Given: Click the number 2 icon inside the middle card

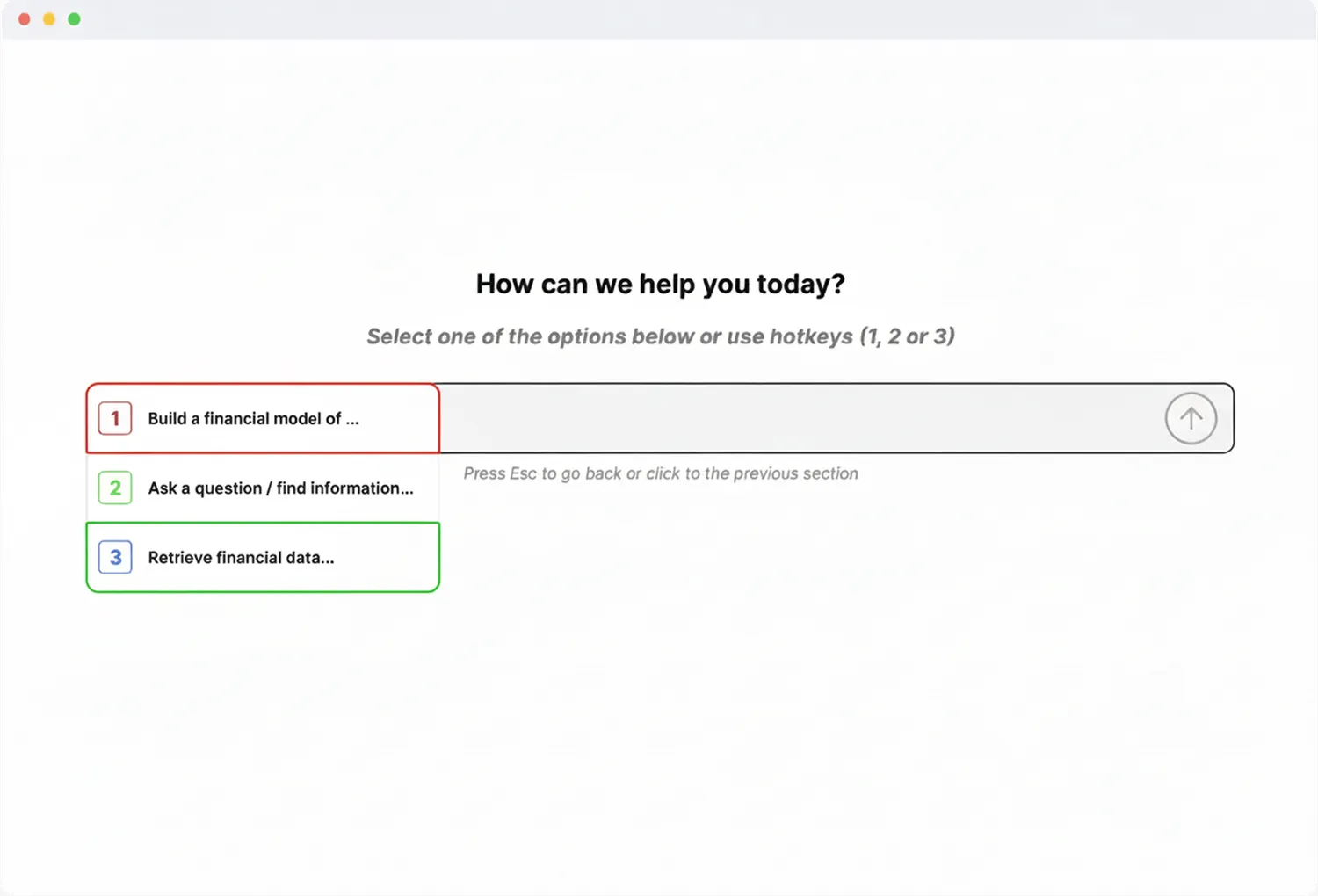Looking at the screenshot, I should pos(114,488).
